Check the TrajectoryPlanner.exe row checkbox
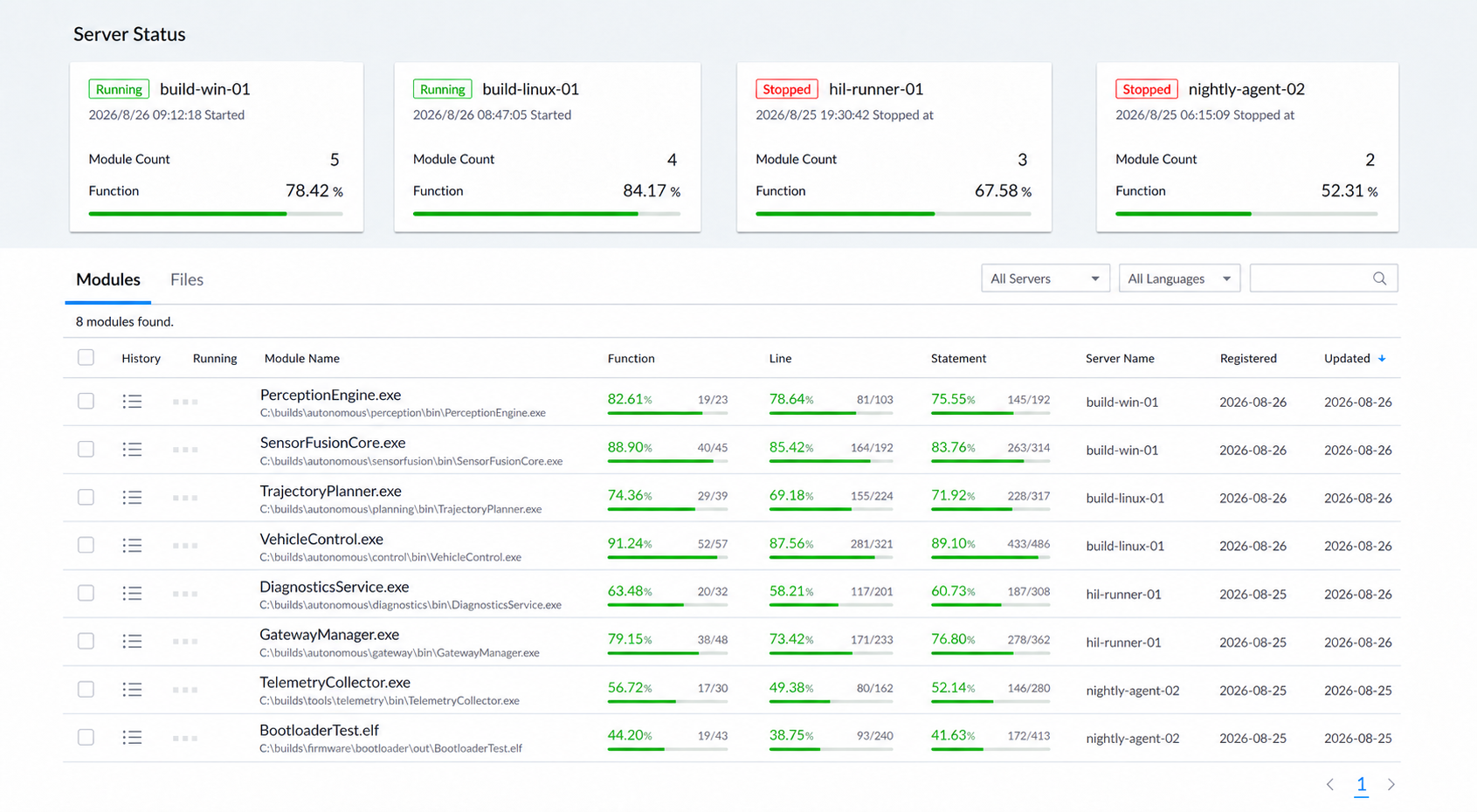1477x812 pixels. pyautogui.click(x=86, y=497)
